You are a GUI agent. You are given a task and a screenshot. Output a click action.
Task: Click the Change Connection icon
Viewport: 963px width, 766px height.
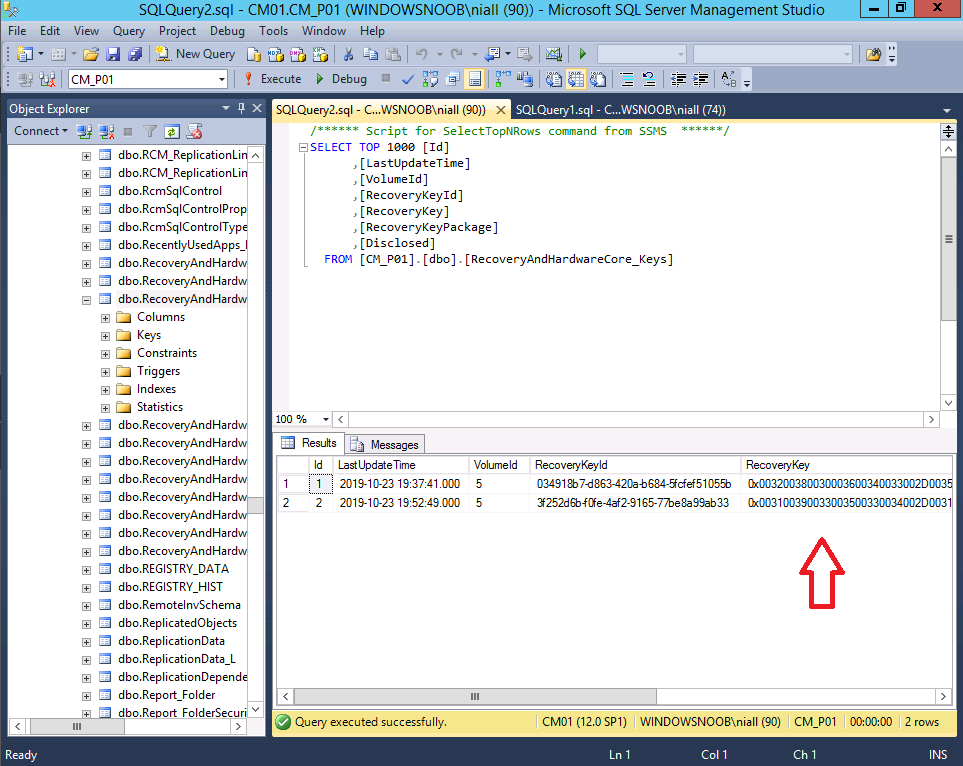(47, 79)
